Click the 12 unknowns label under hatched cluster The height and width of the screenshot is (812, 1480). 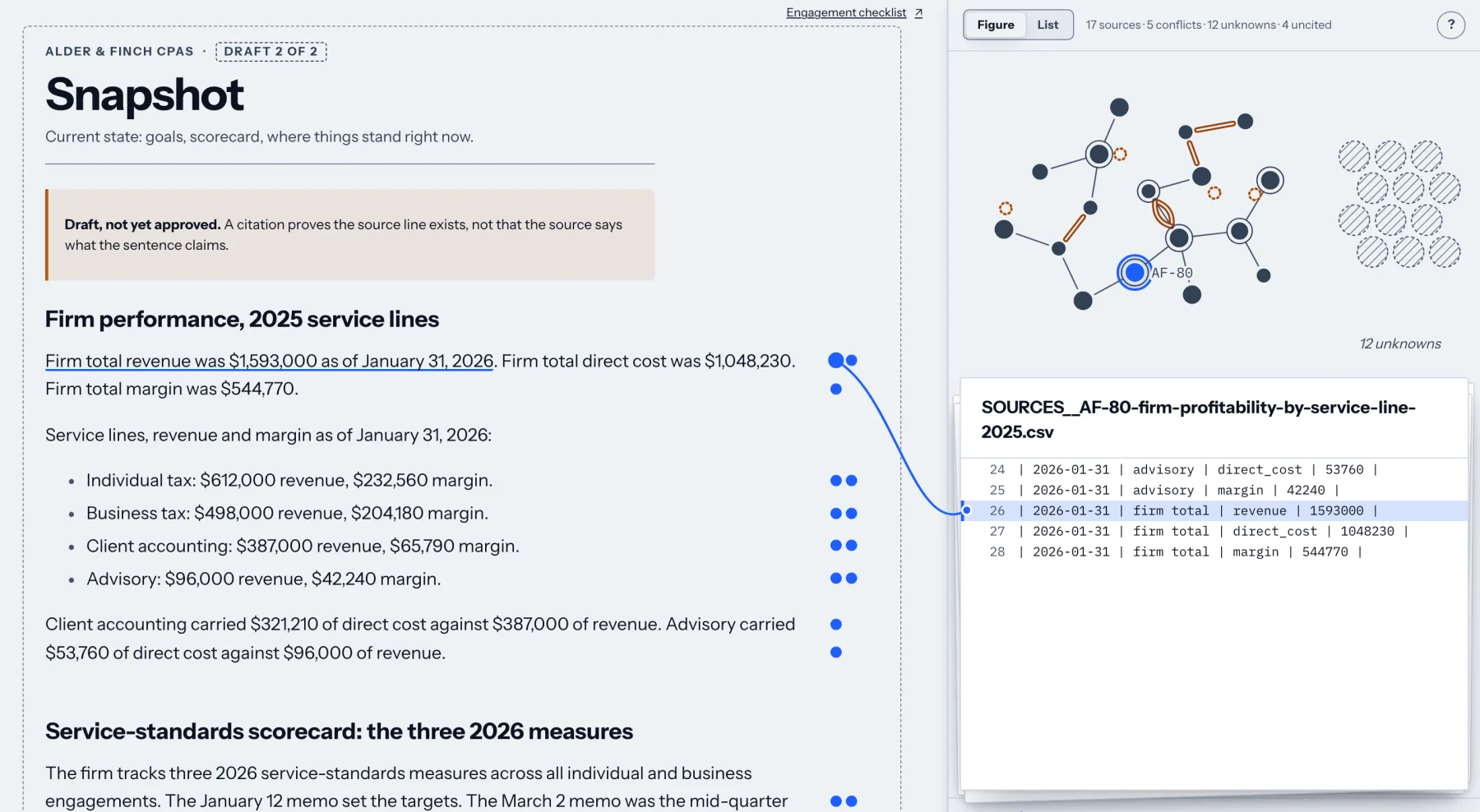point(1400,344)
